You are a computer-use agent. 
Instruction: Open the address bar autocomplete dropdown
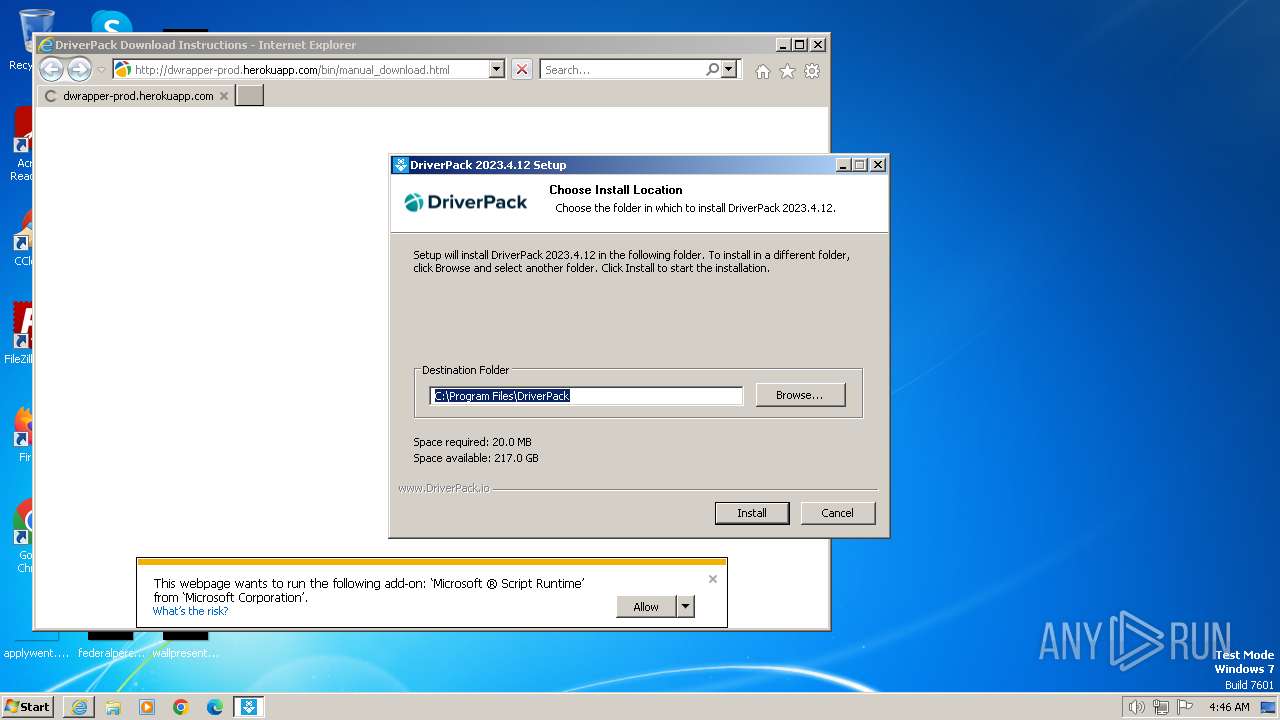[x=497, y=70]
